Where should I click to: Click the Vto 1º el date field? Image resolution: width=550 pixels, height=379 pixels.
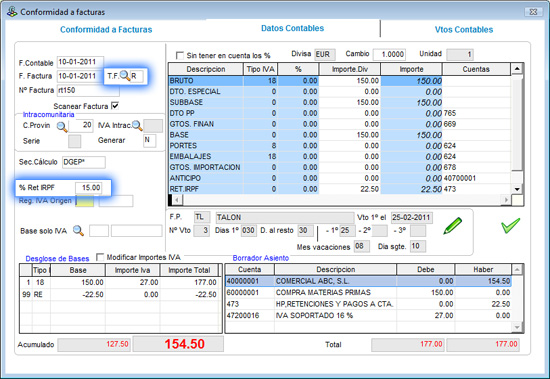point(411,218)
